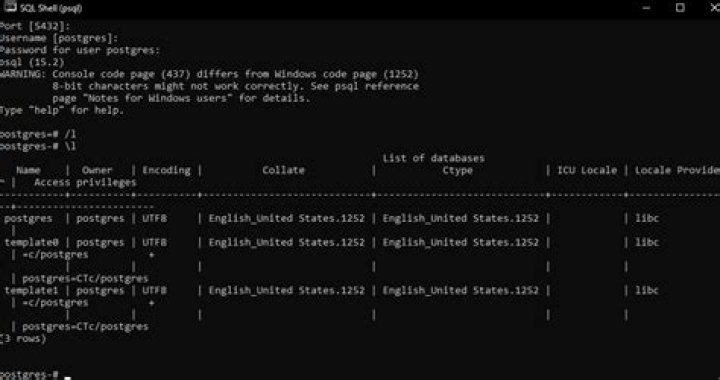This screenshot has width=720, height=380.
Task: Click the 'Ctype' column header
Action: point(457,170)
